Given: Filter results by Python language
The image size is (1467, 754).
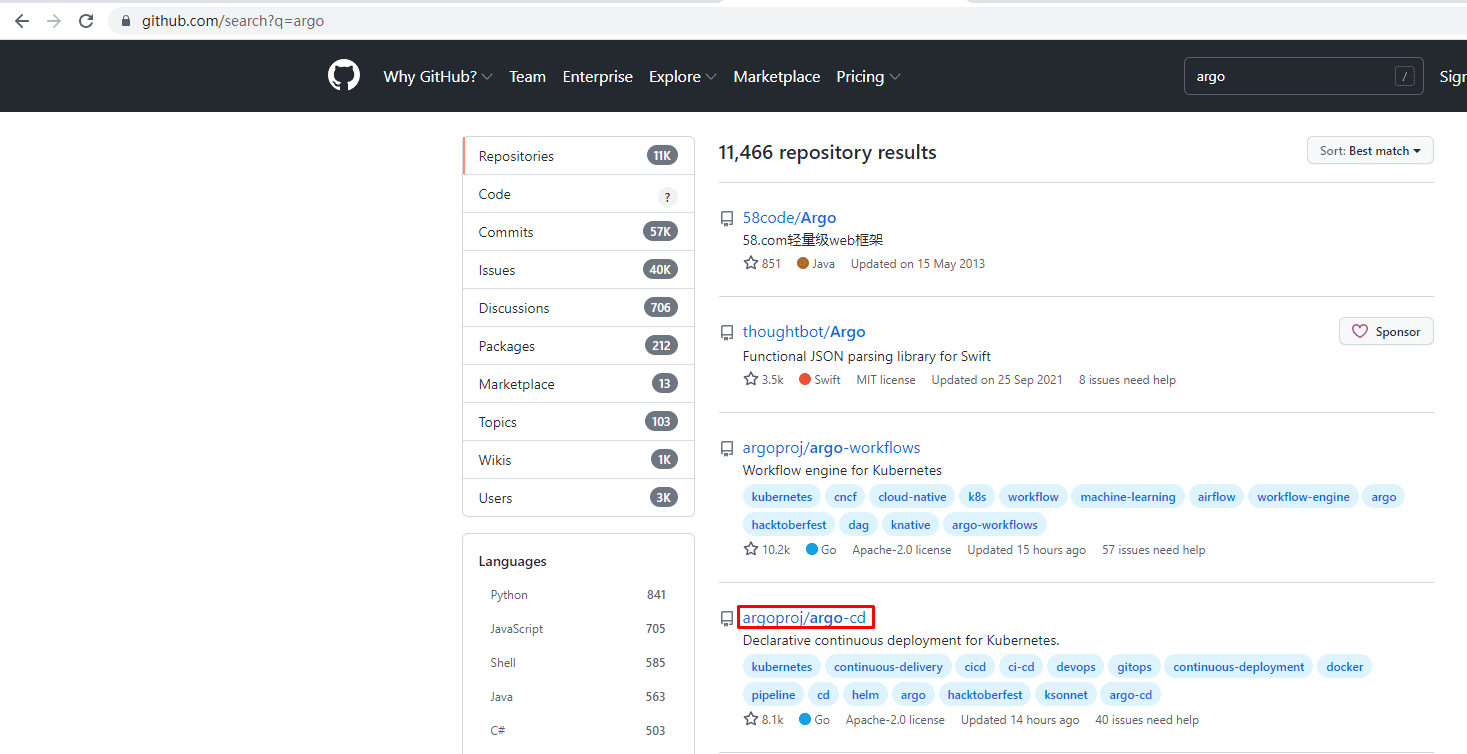Looking at the screenshot, I should [578, 595].
